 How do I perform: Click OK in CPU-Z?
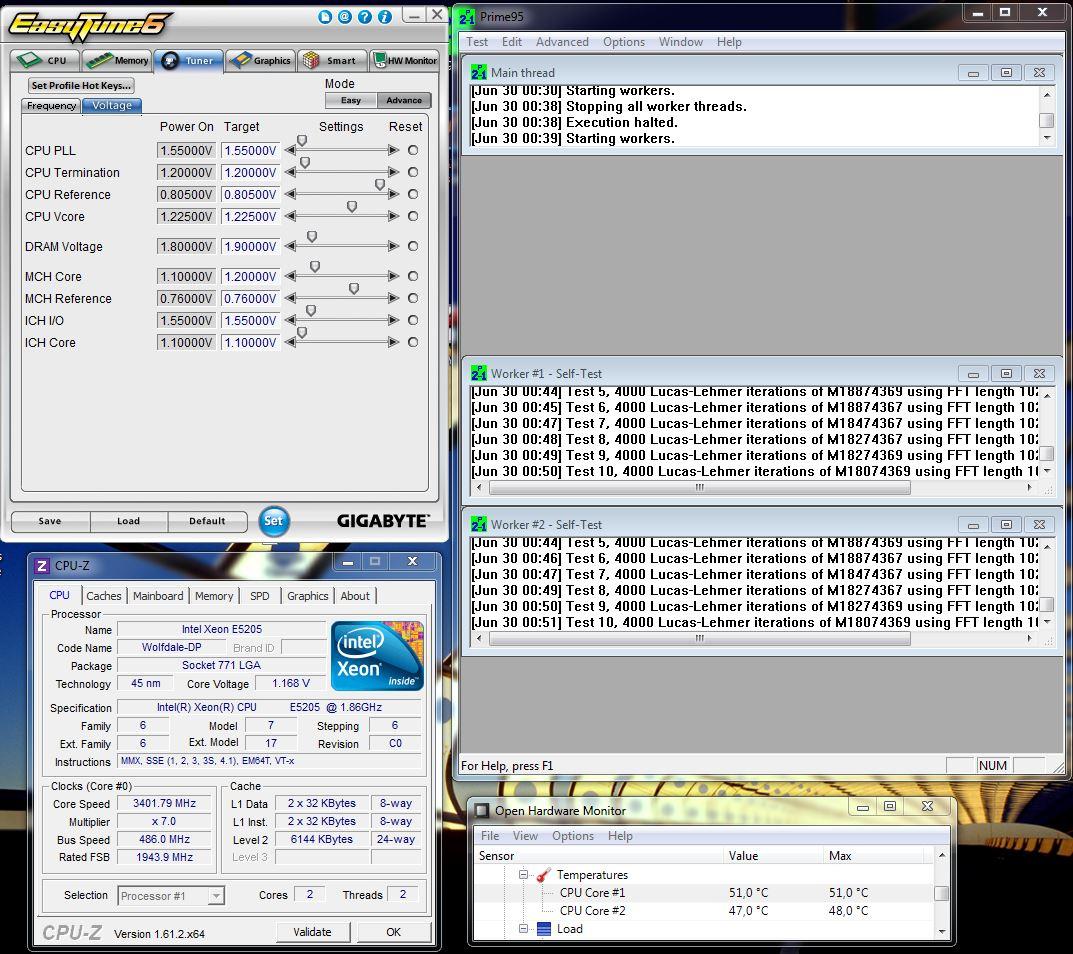[x=393, y=932]
